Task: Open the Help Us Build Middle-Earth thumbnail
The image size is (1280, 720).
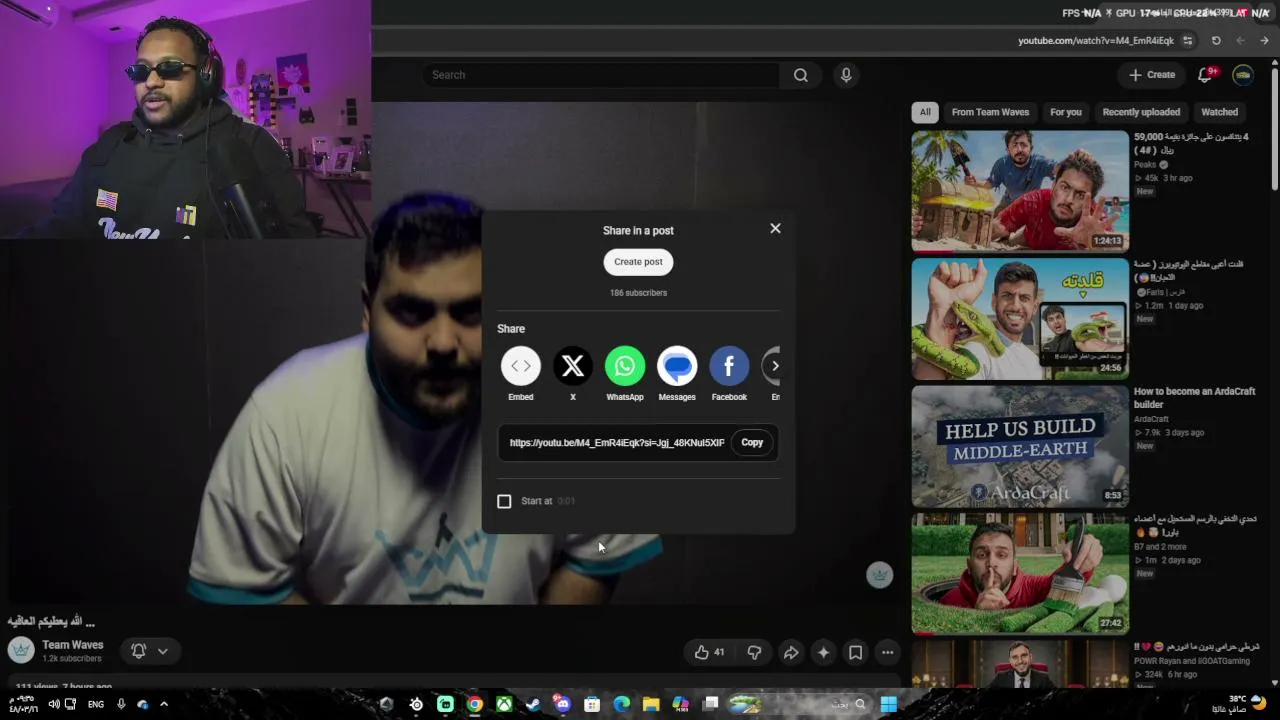Action: pyautogui.click(x=1020, y=446)
